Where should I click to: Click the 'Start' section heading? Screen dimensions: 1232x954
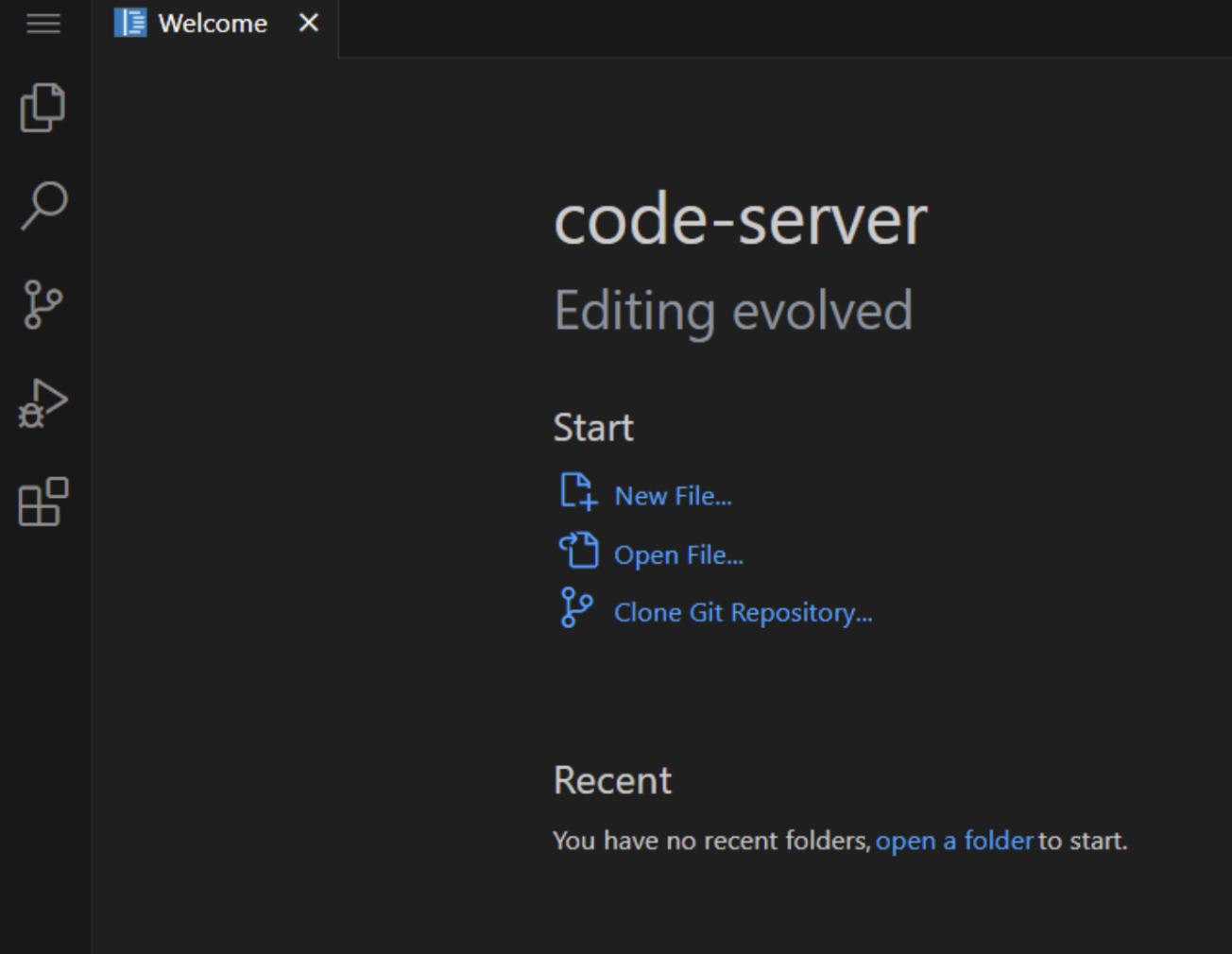(593, 428)
